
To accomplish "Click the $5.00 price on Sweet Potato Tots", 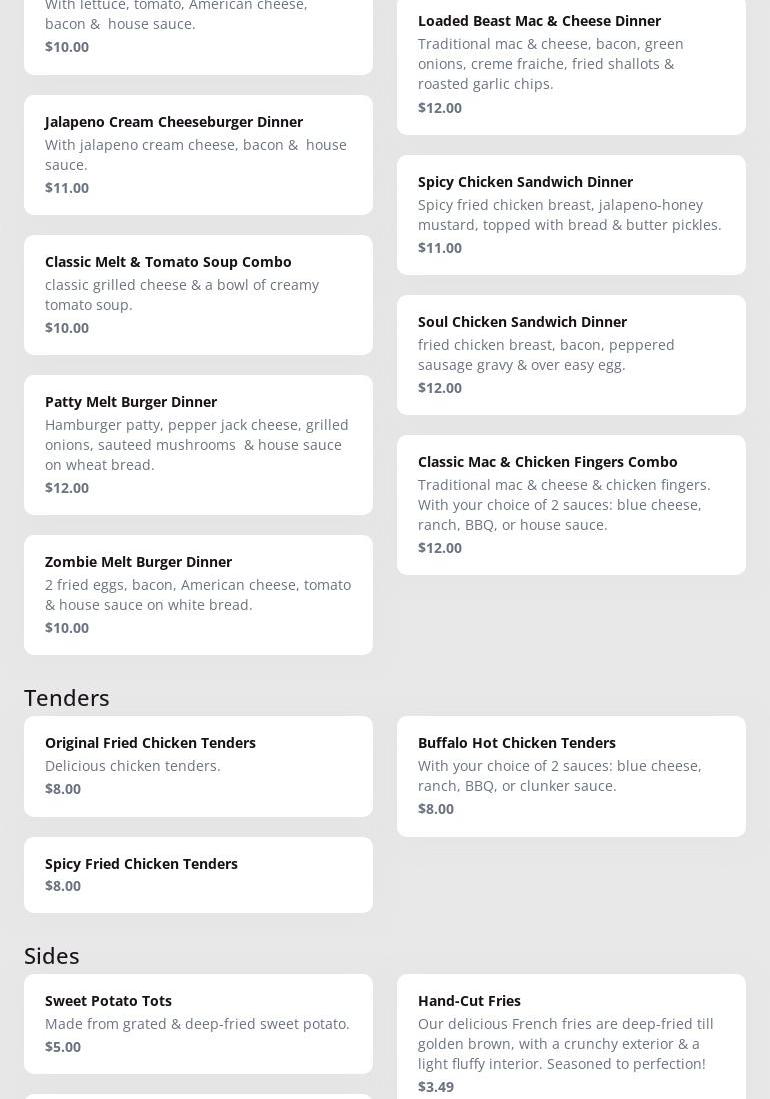I will pyautogui.click(x=63, y=1046).
